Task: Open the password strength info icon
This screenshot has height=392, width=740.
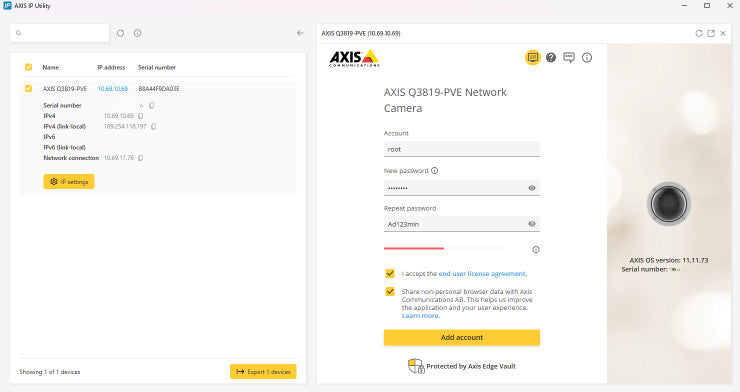Action: pyautogui.click(x=536, y=250)
